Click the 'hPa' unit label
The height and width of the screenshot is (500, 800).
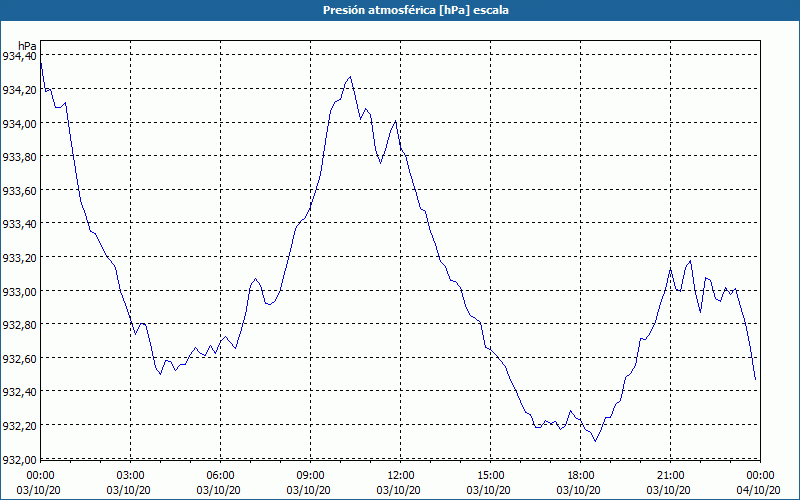point(27,46)
